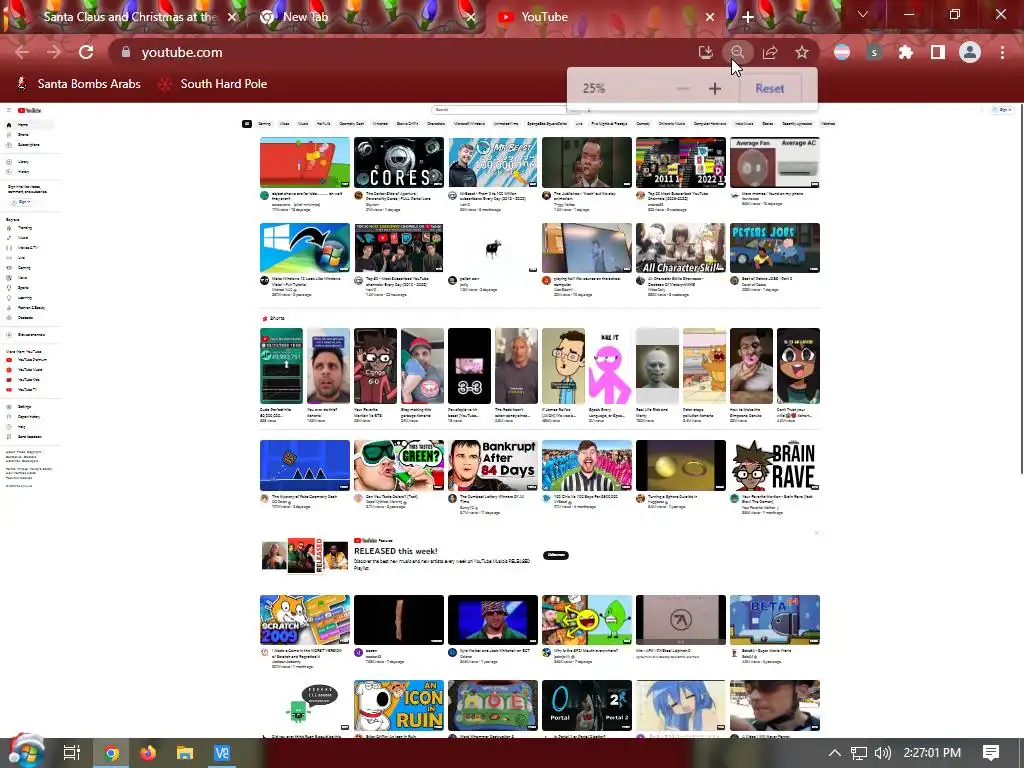Switch to Santa Claus and Christmas tab
This screenshot has width=1024, height=768.
tap(124, 17)
